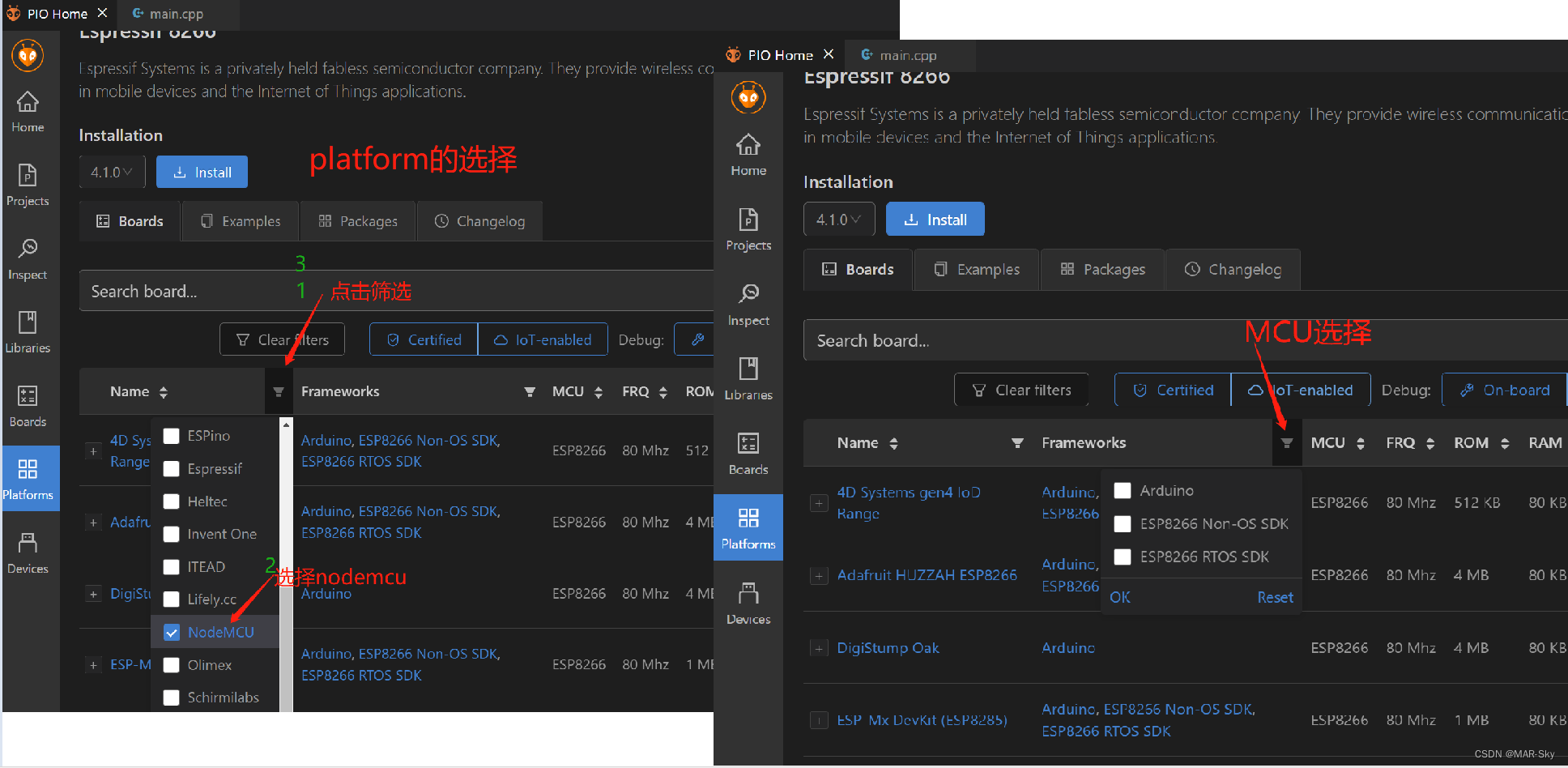Check the Heltec filter checkbox

point(172,501)
